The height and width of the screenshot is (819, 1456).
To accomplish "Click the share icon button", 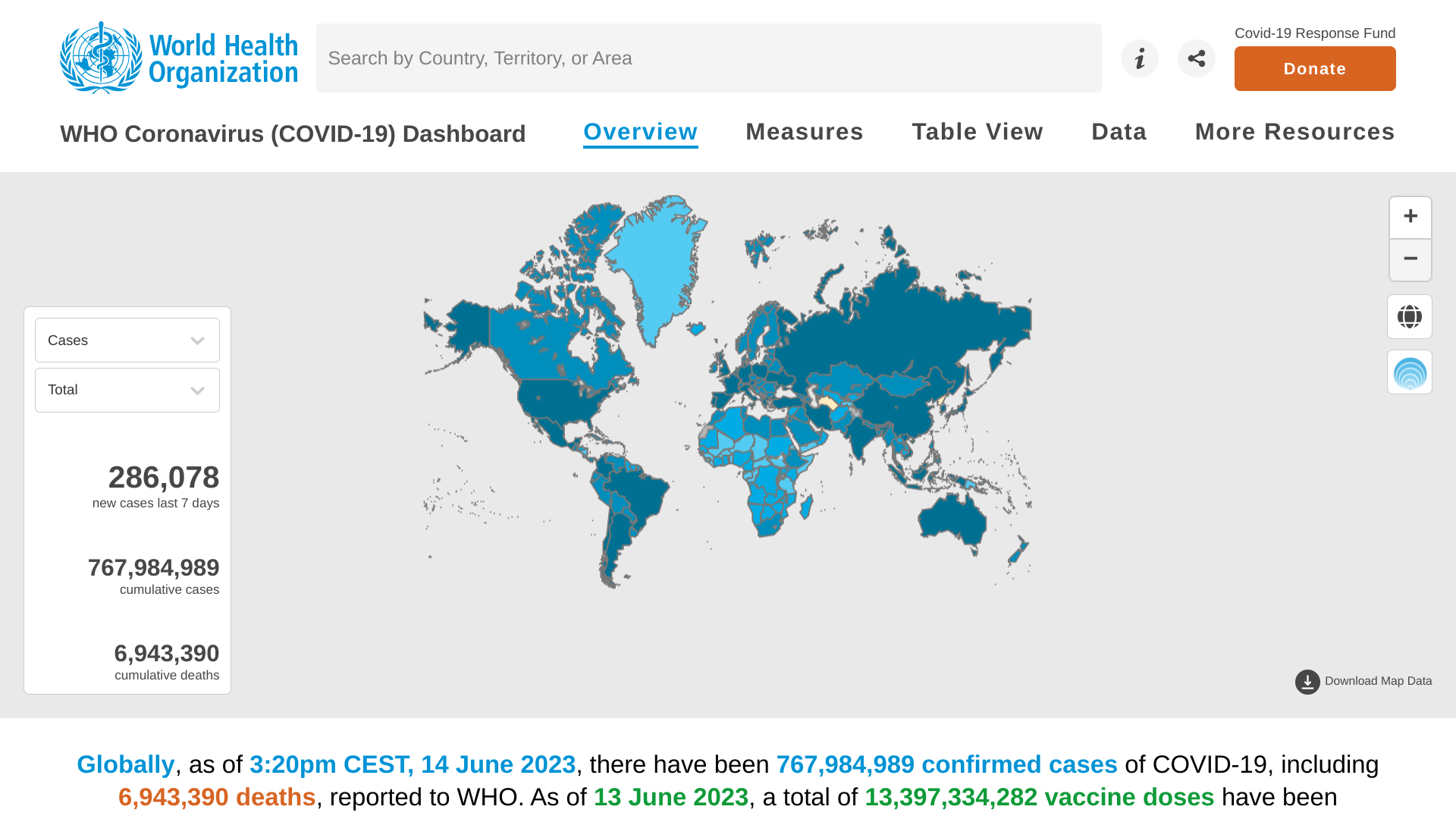I will click(1196, 58).
